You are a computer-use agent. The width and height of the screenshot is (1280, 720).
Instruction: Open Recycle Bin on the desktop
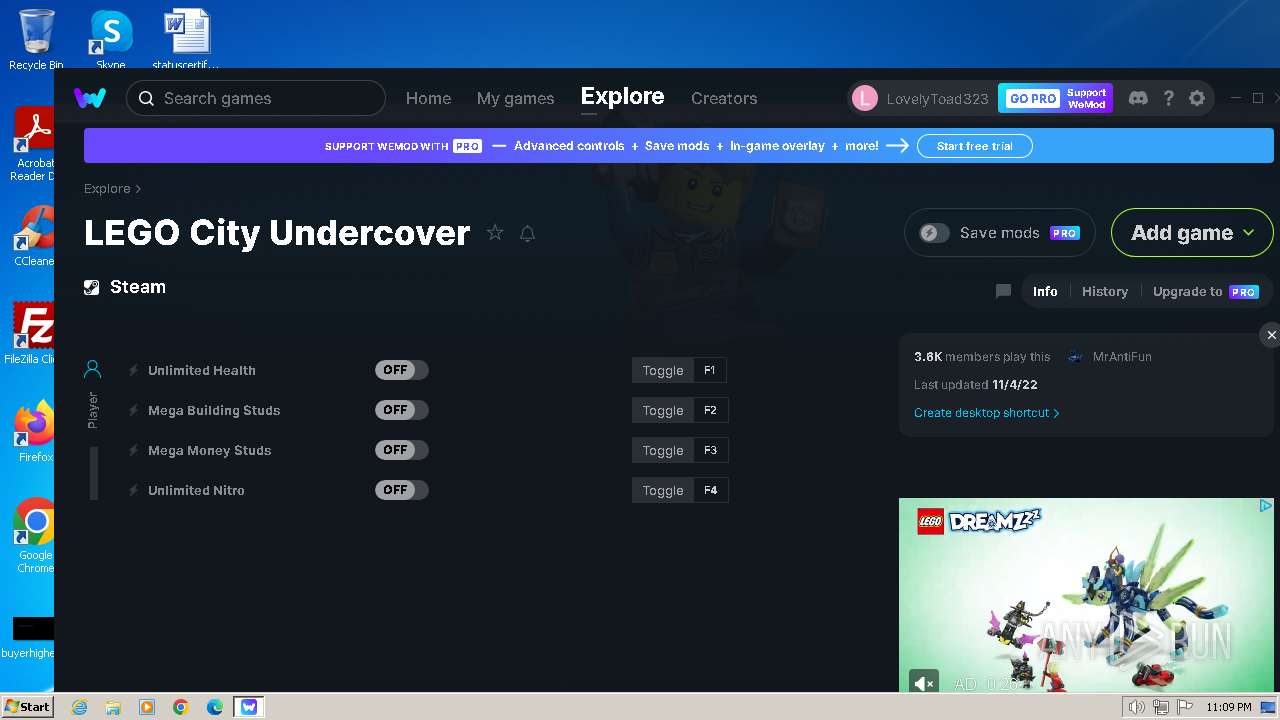[36, 40]
